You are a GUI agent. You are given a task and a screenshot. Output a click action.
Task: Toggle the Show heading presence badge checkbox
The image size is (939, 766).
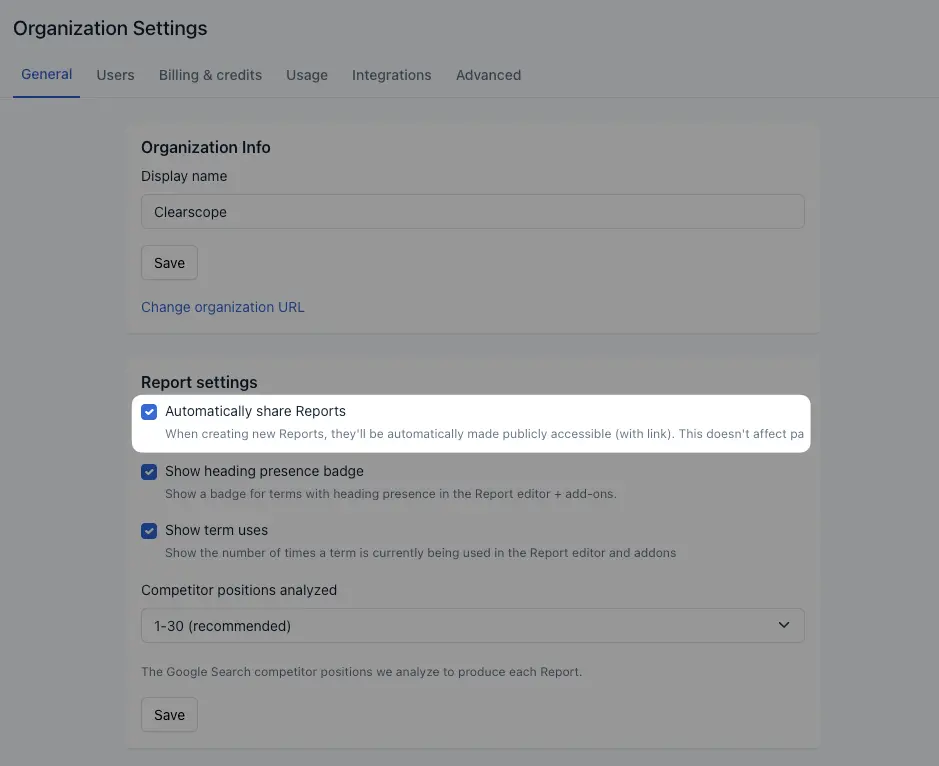149,472
